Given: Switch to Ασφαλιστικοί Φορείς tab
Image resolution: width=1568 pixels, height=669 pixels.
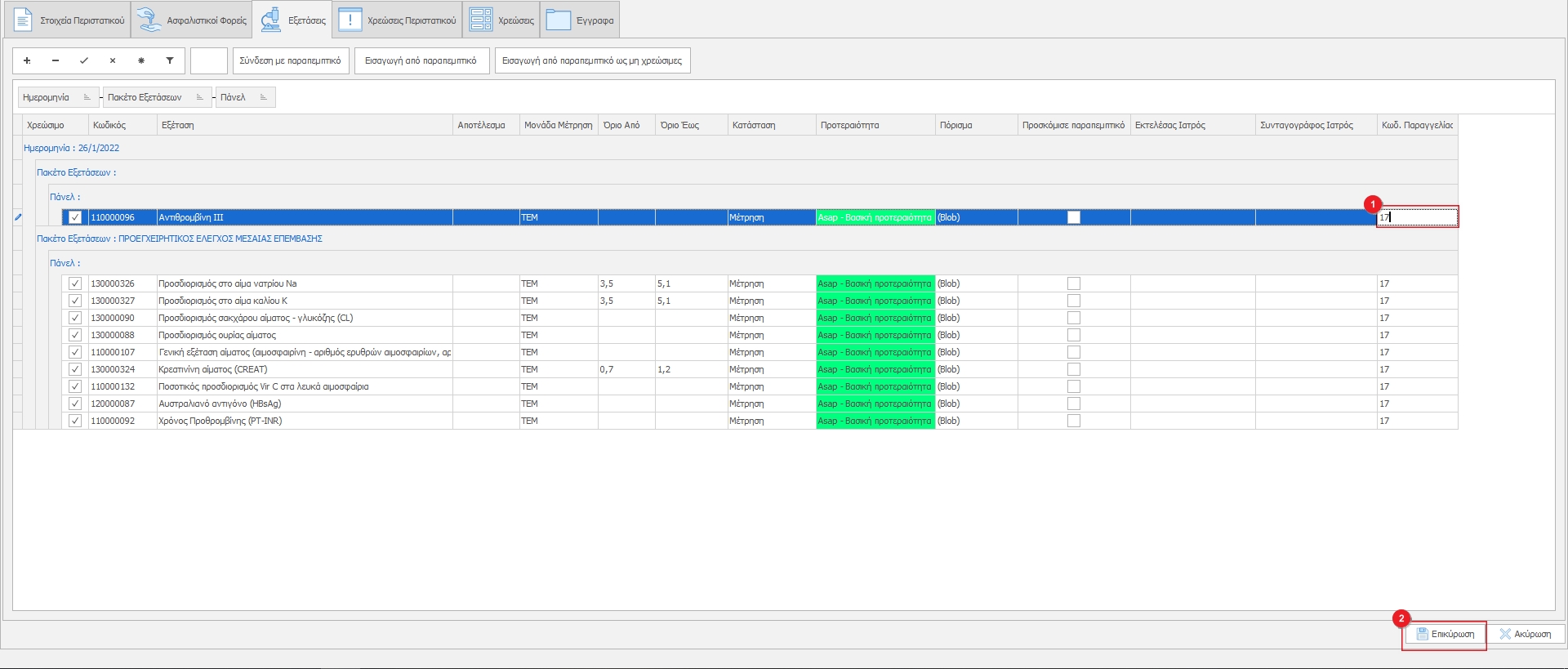Looking at the screenshot, I should click(191, 20).
